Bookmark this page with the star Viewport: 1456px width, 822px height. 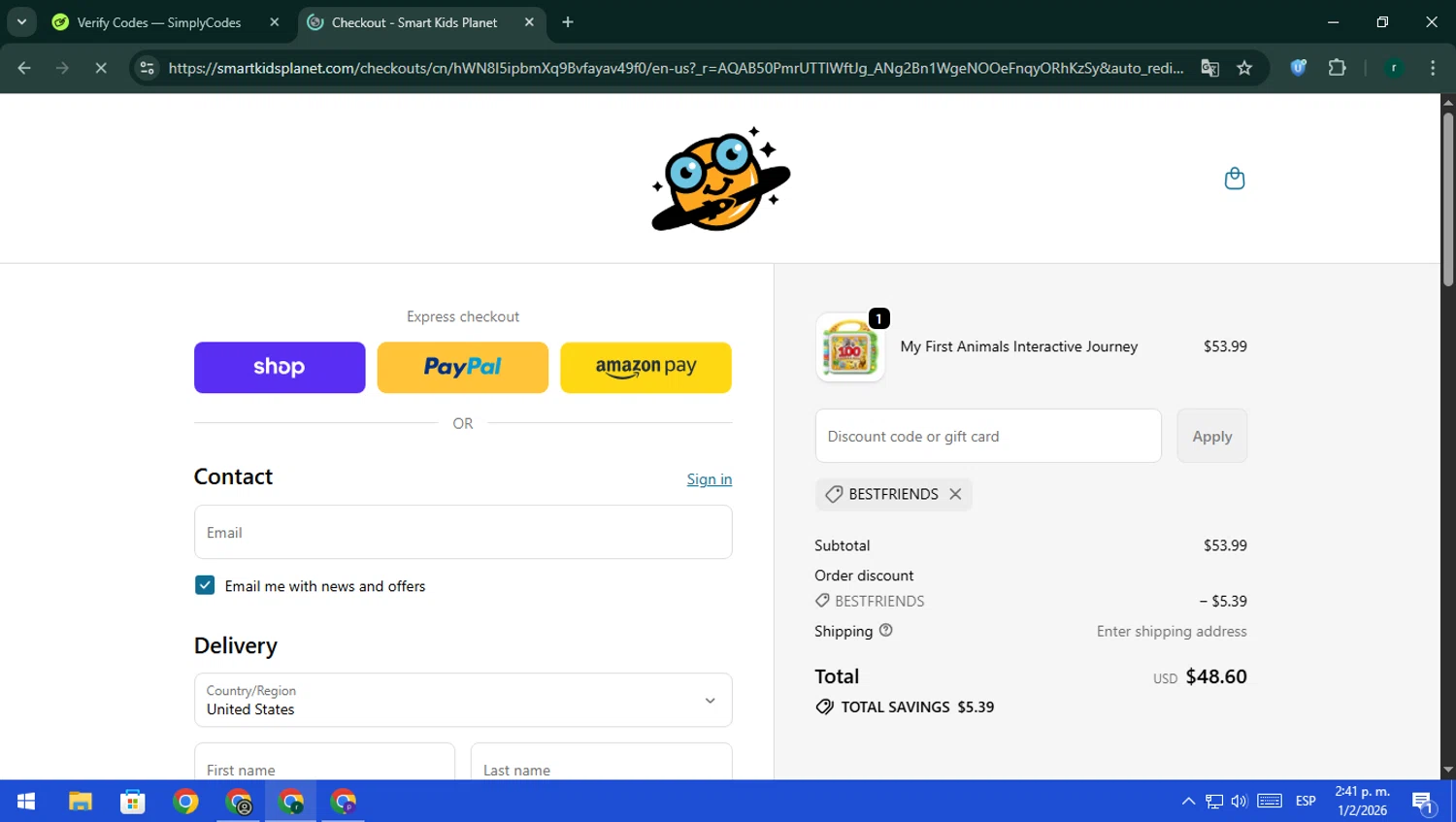coord(1244,68)
